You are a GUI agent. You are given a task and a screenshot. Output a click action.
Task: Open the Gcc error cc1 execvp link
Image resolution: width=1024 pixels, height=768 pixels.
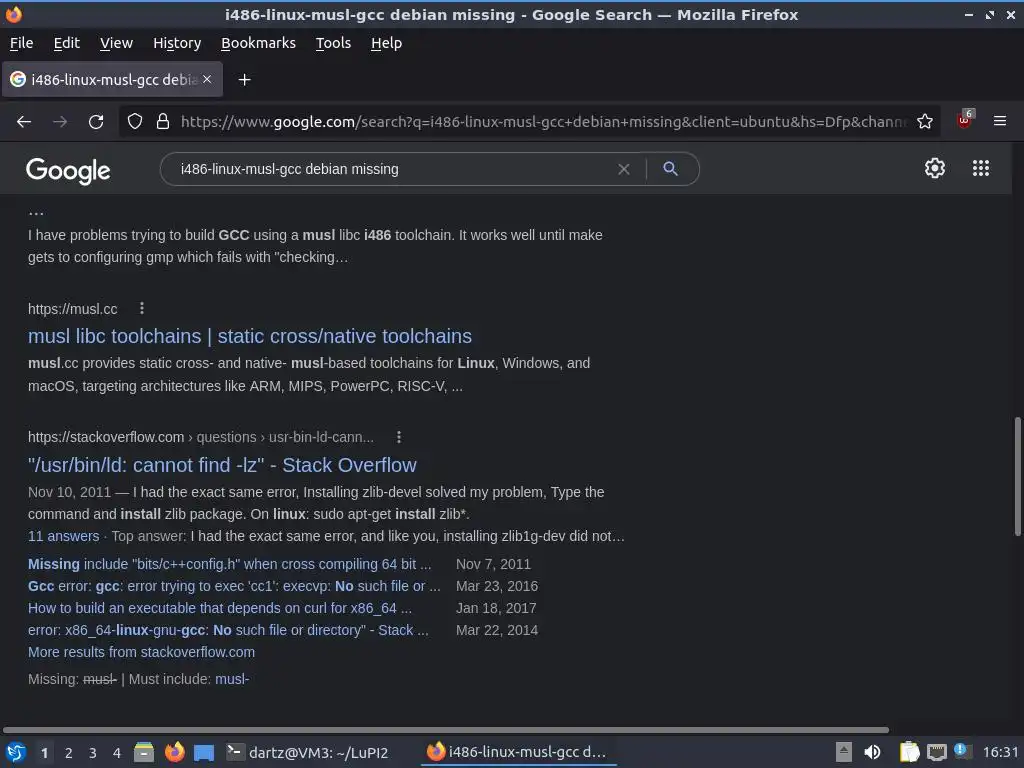tap(234, 586)
